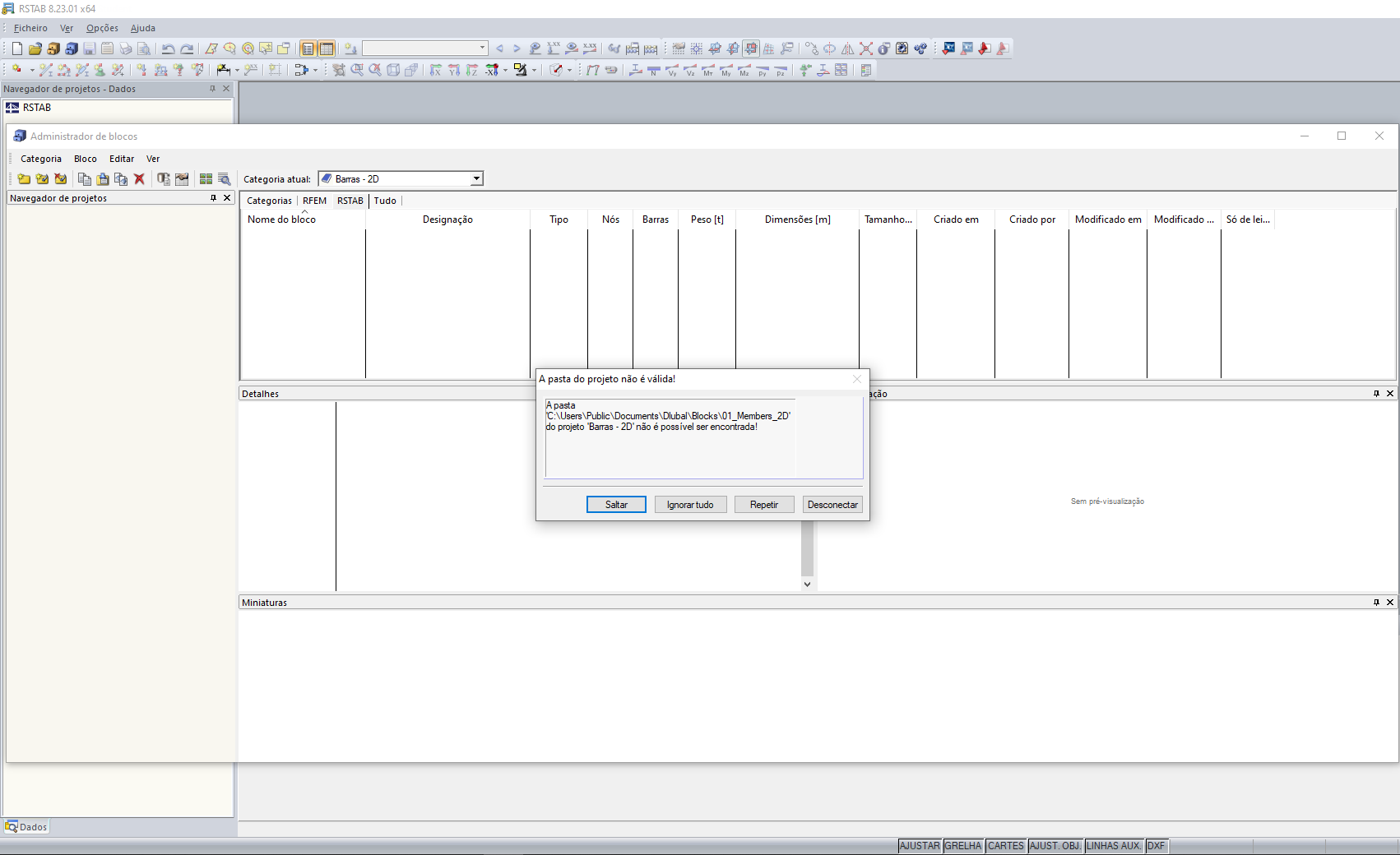Click the thumbnails grid view icon

[206, 178]
